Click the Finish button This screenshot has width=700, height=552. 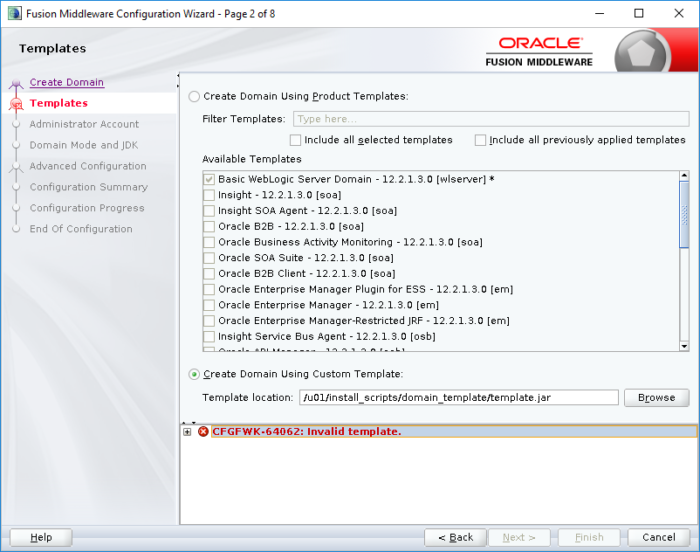pyautogui.click(x=589, y=537)
